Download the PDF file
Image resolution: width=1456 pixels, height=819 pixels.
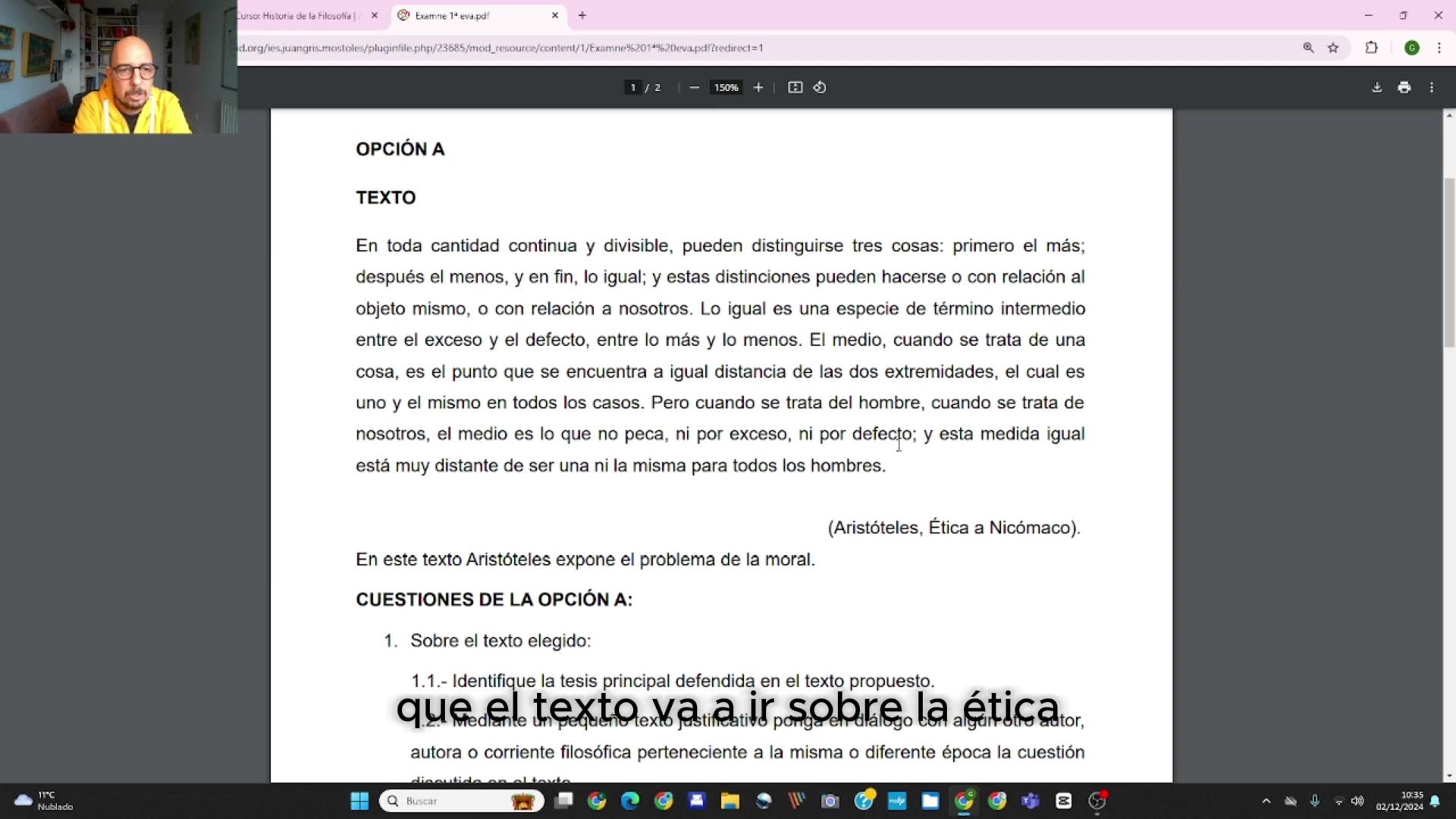tap(1376, 87)
